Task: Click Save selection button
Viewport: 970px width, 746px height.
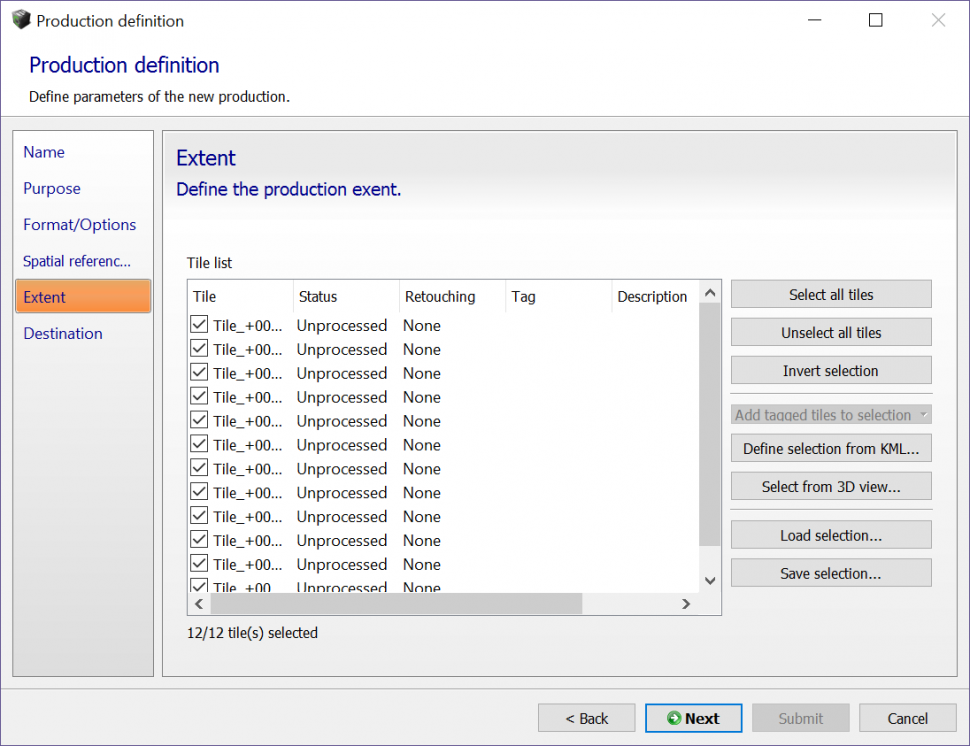Action: click(831, 573)
